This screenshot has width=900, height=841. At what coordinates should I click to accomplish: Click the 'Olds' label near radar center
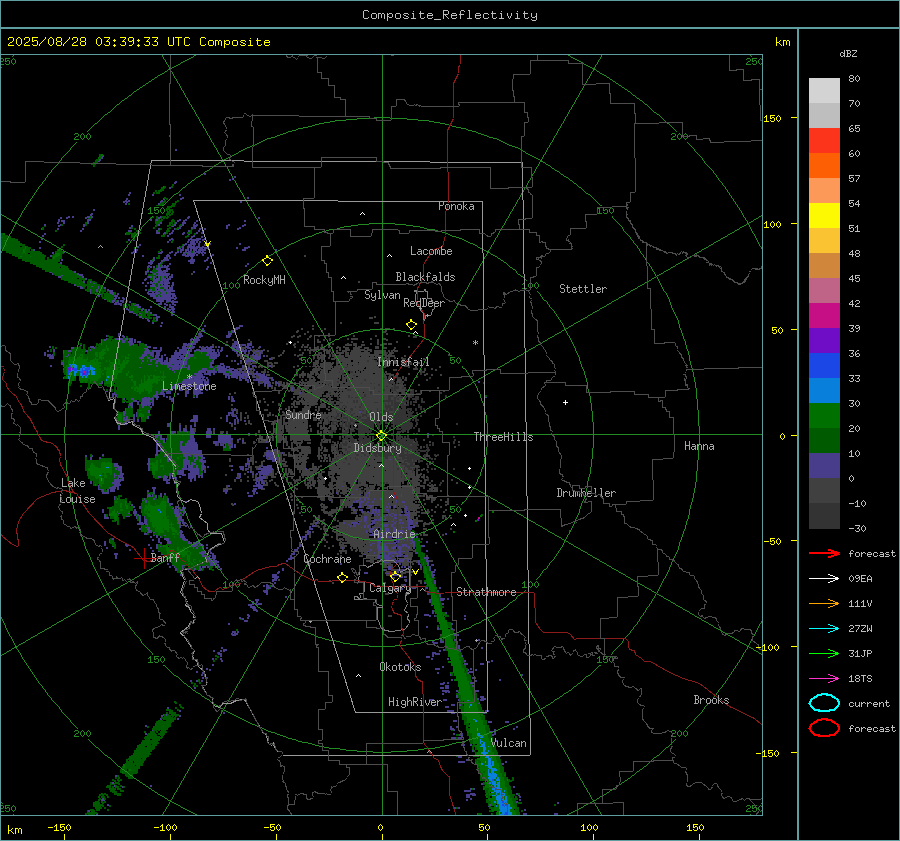click(x=381, y=417)
